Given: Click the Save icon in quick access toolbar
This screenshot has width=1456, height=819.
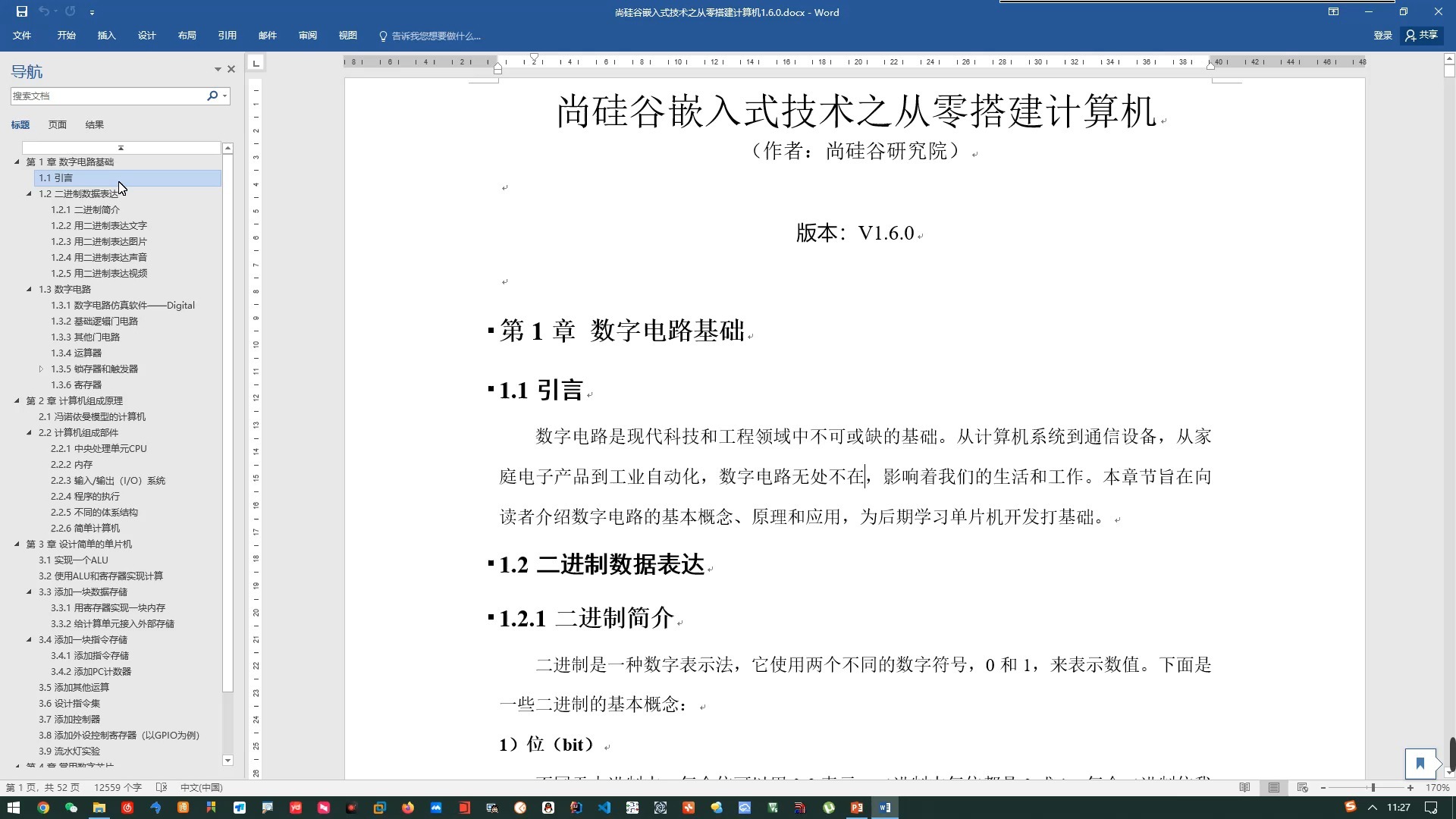Looking at the screenshot, I should pyautogui.click(x=22, y=11).
